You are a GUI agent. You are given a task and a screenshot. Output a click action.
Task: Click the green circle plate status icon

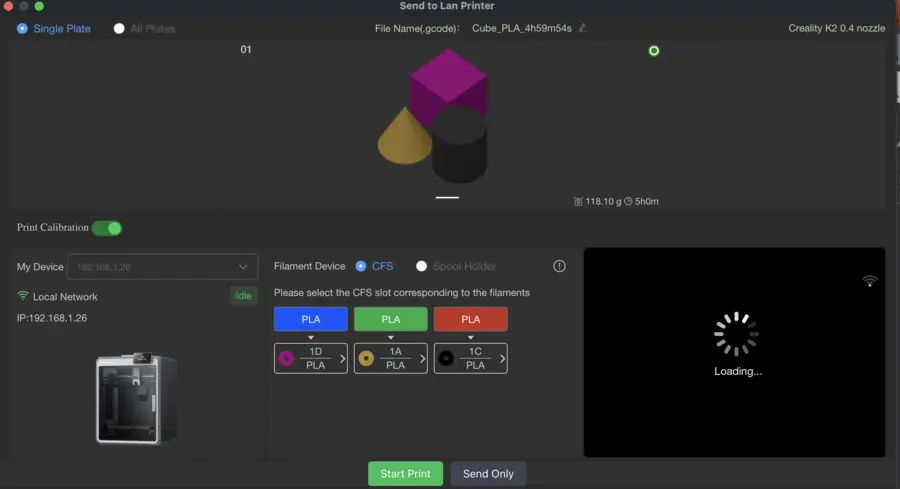click(654, 51)
